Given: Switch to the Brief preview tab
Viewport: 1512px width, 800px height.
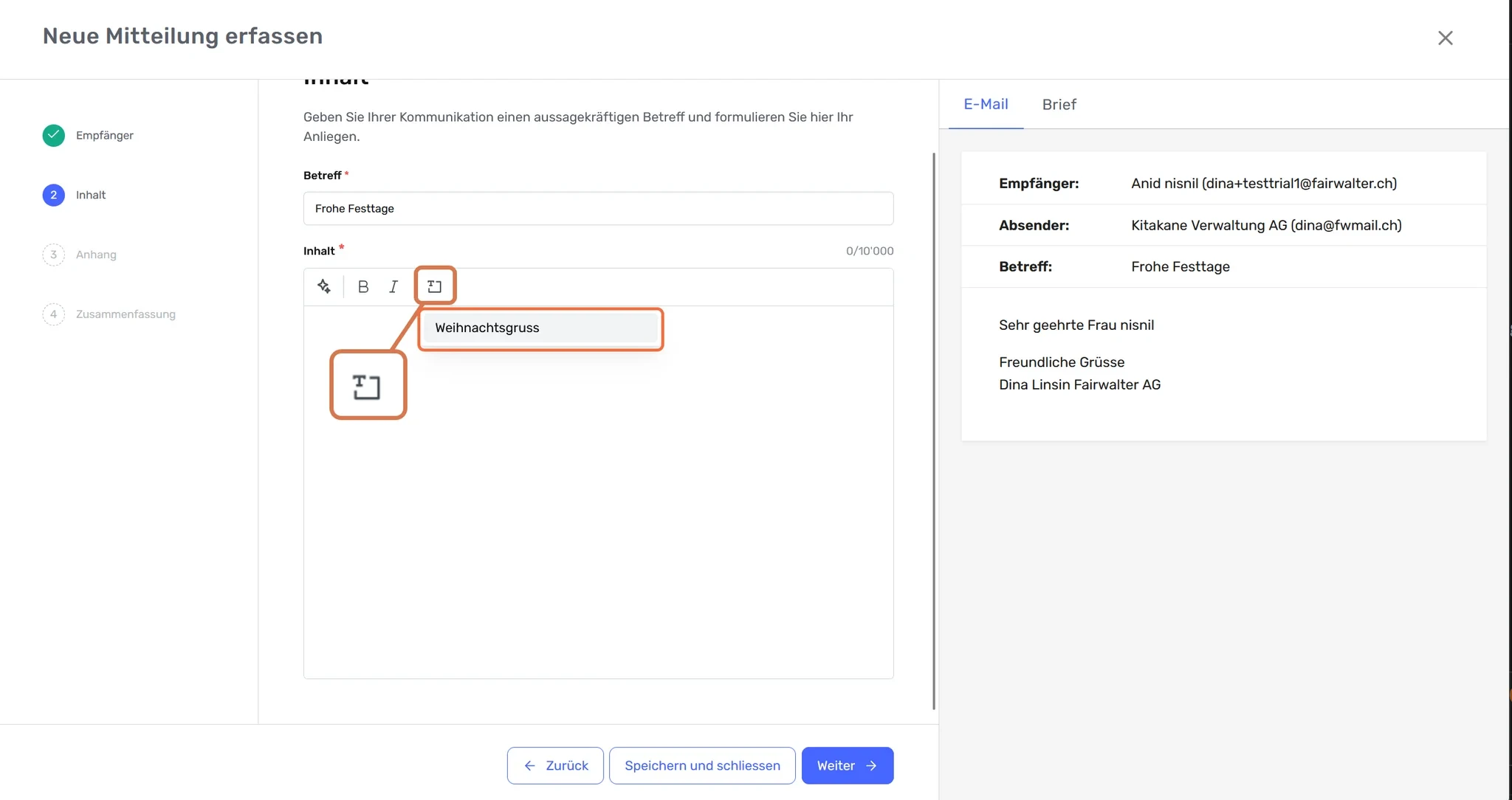Looking at the screenshot, I should (1059, 104).
